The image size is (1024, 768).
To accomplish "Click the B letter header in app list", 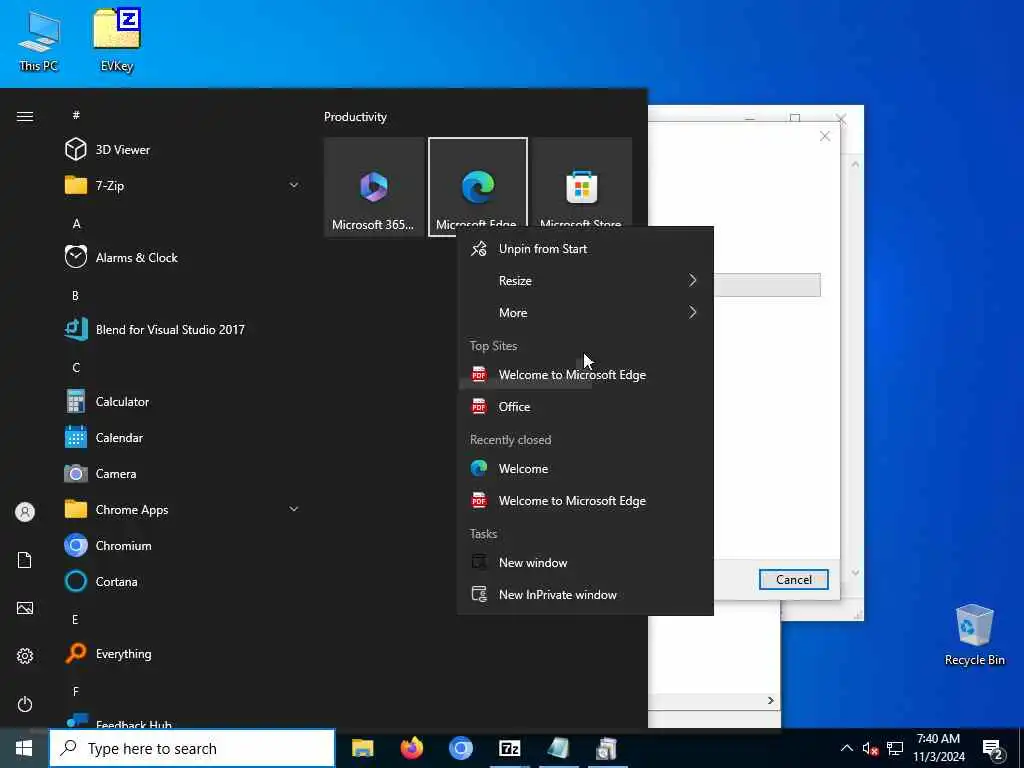I will (x=76, y=295).
